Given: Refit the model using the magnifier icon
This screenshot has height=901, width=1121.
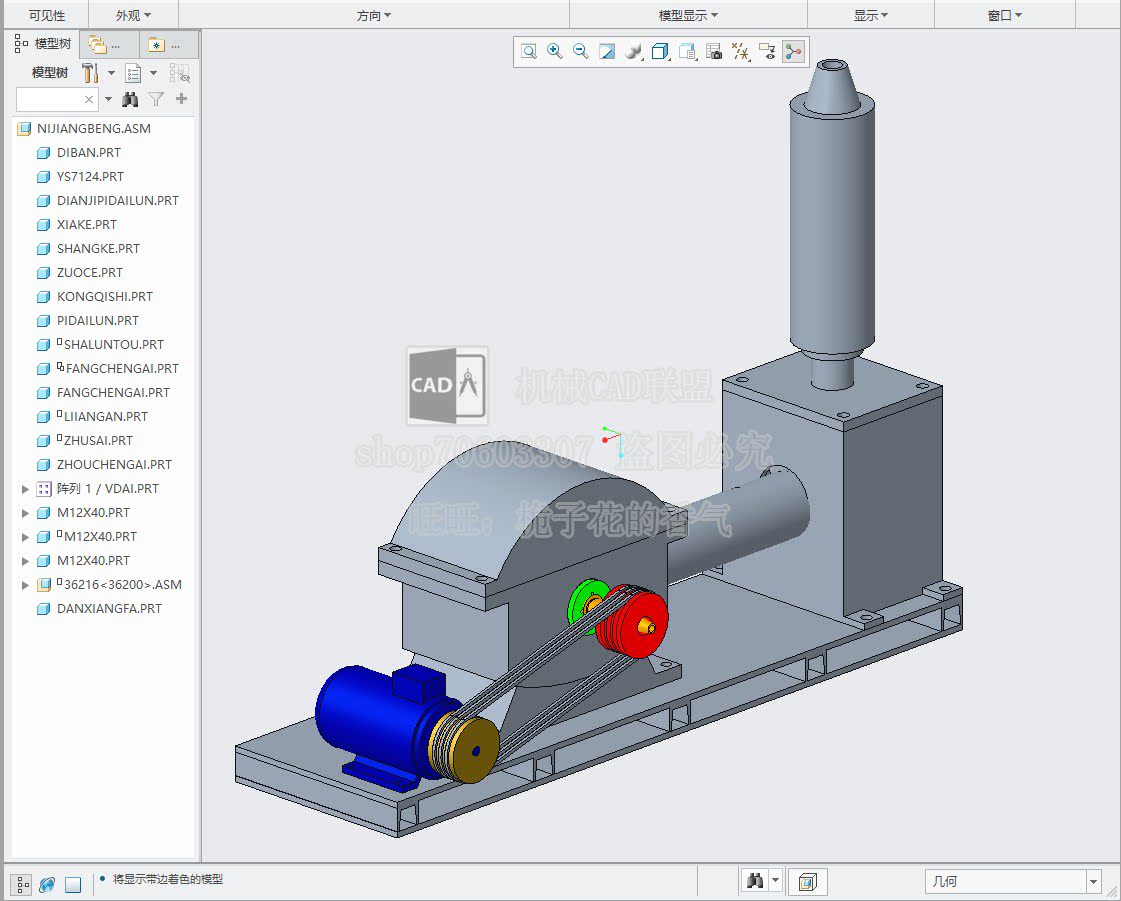Looking at the screenshot, I should [x=528, y=51].
